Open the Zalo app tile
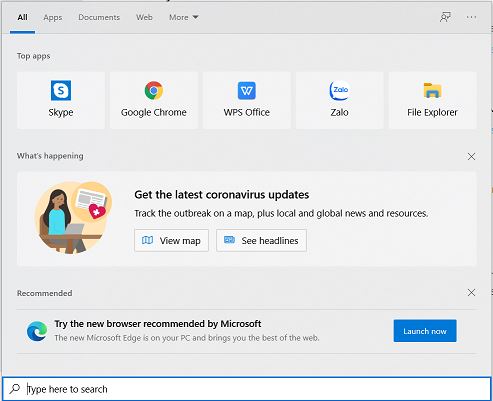This screenshot has height=401, width=493. pos(339,100)
